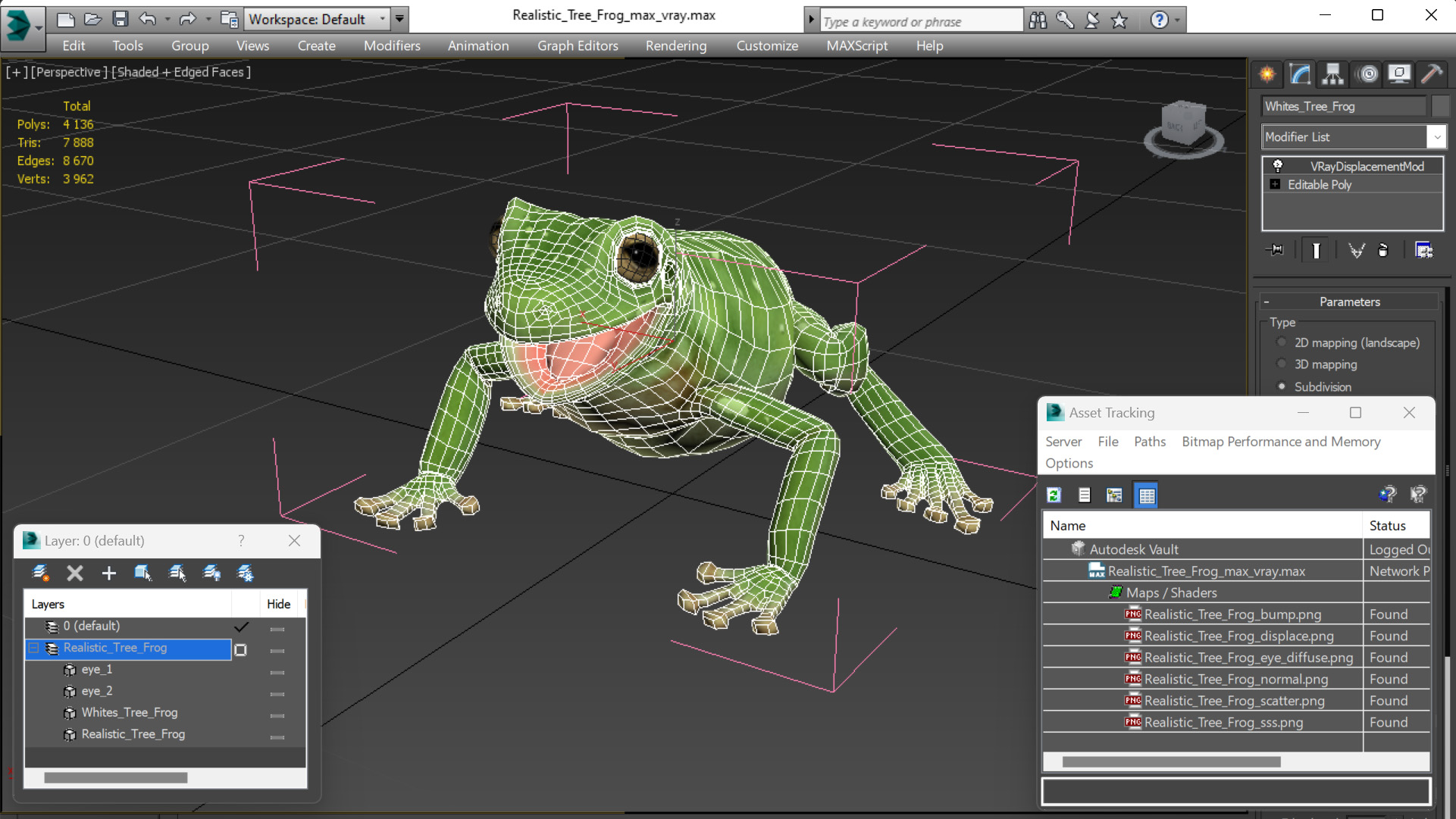The image size is (1456, 819).
Task: Open the Edit menu
Action: pyautogui.click(x=74, y=45)
